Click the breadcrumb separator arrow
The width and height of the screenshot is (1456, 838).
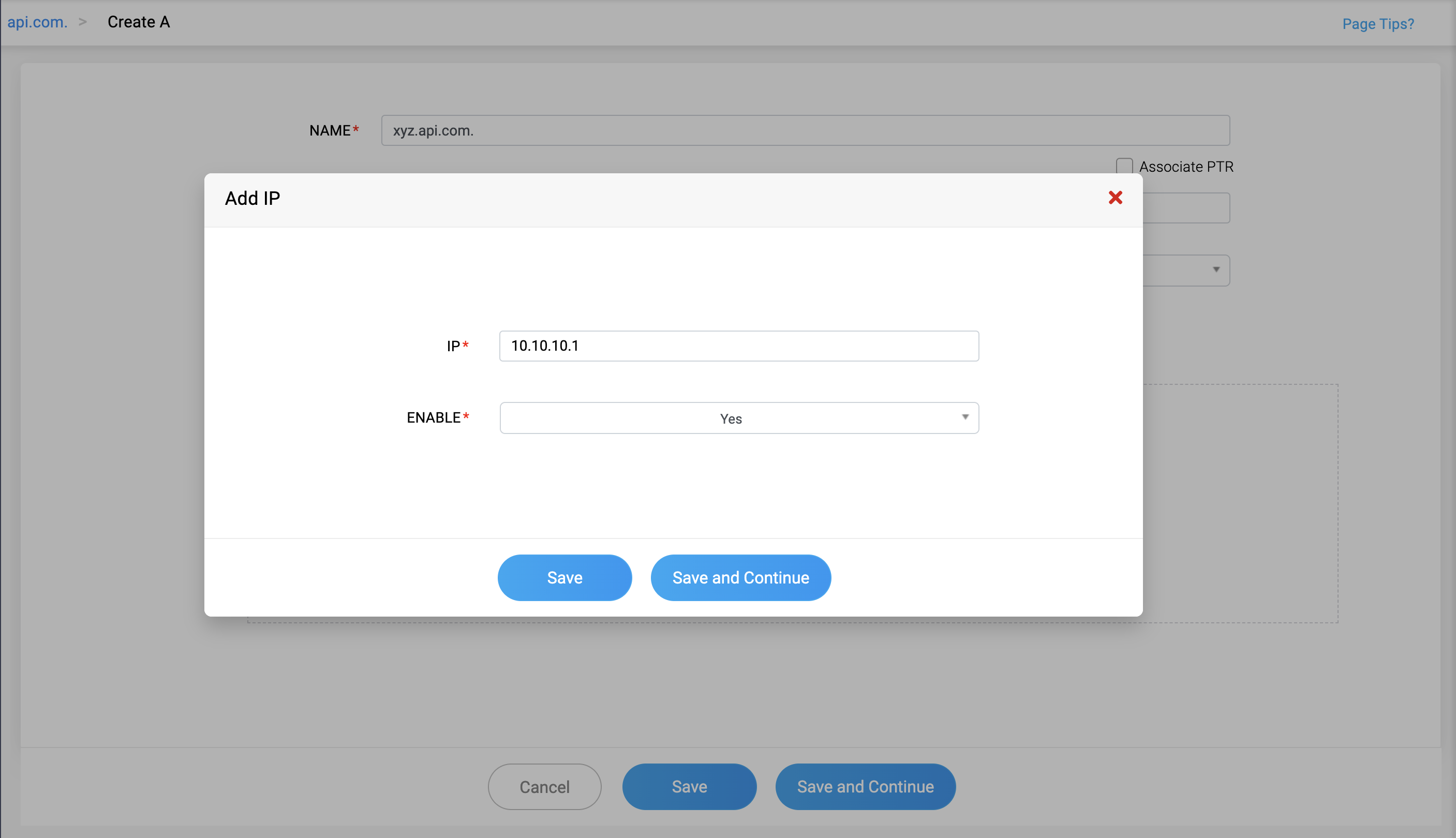[83, 22]
